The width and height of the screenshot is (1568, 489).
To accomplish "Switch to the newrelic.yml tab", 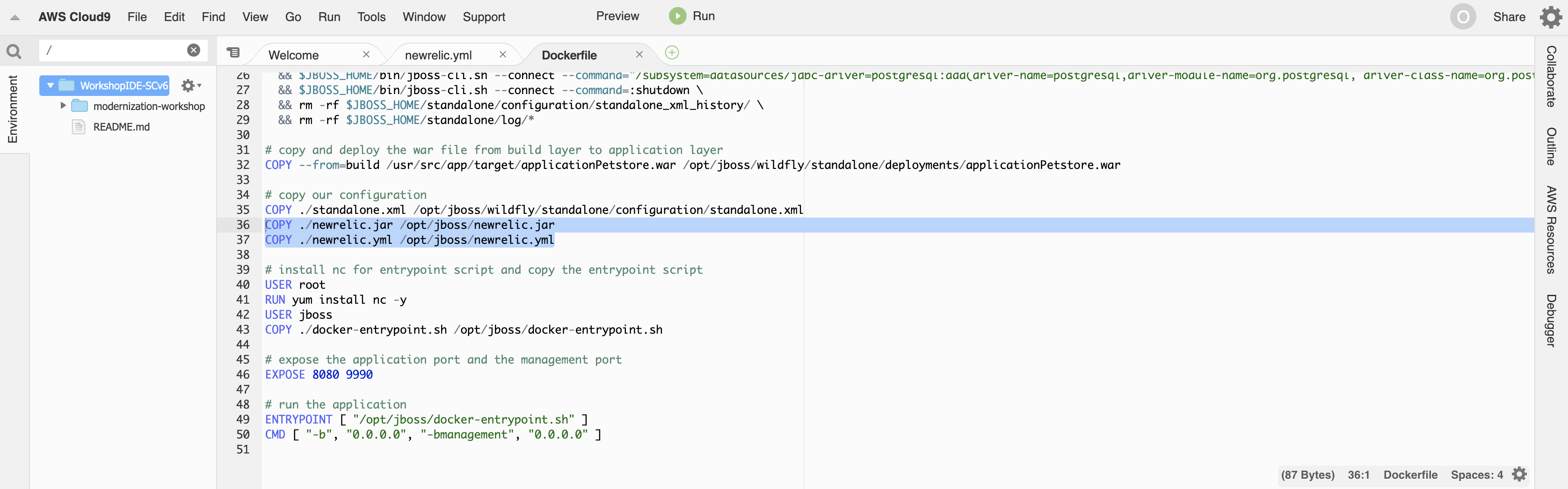I will (438, 55).
